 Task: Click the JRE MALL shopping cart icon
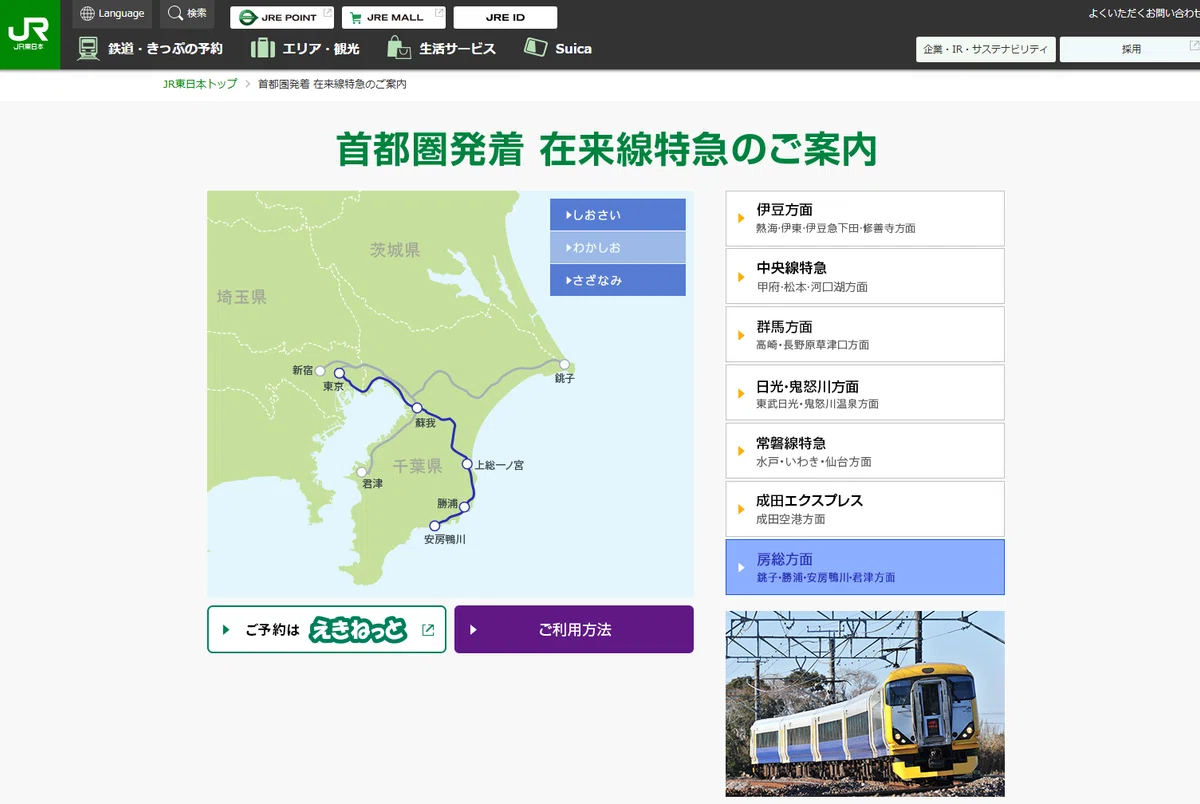point(356,17)
